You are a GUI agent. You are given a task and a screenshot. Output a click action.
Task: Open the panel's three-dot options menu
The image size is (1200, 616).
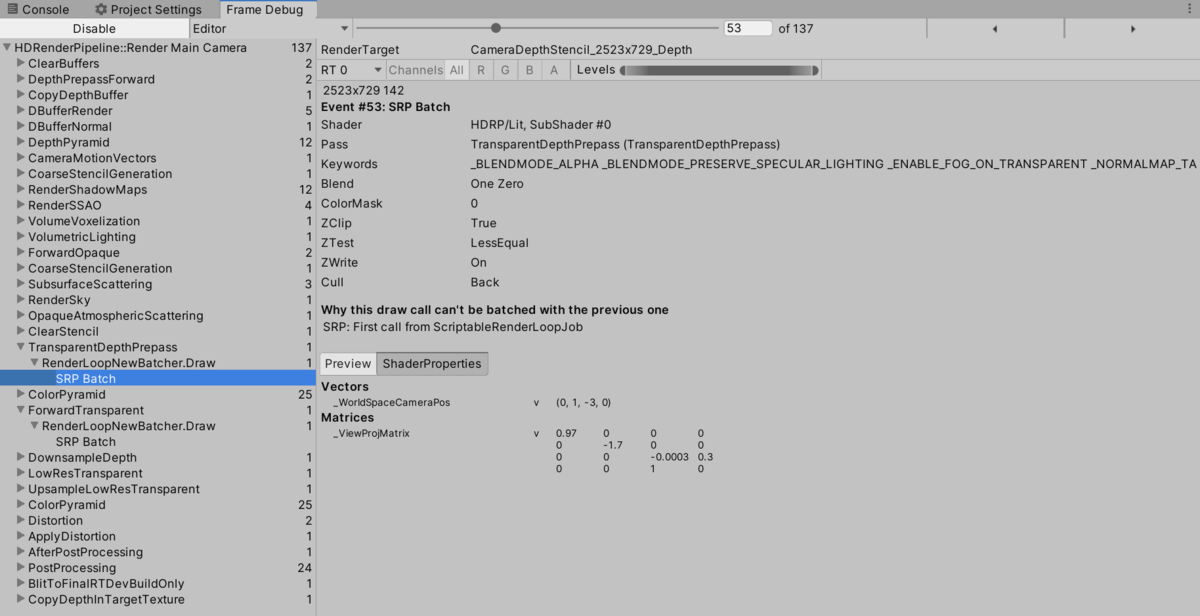pyautogui.click(x=1187, y=9)
